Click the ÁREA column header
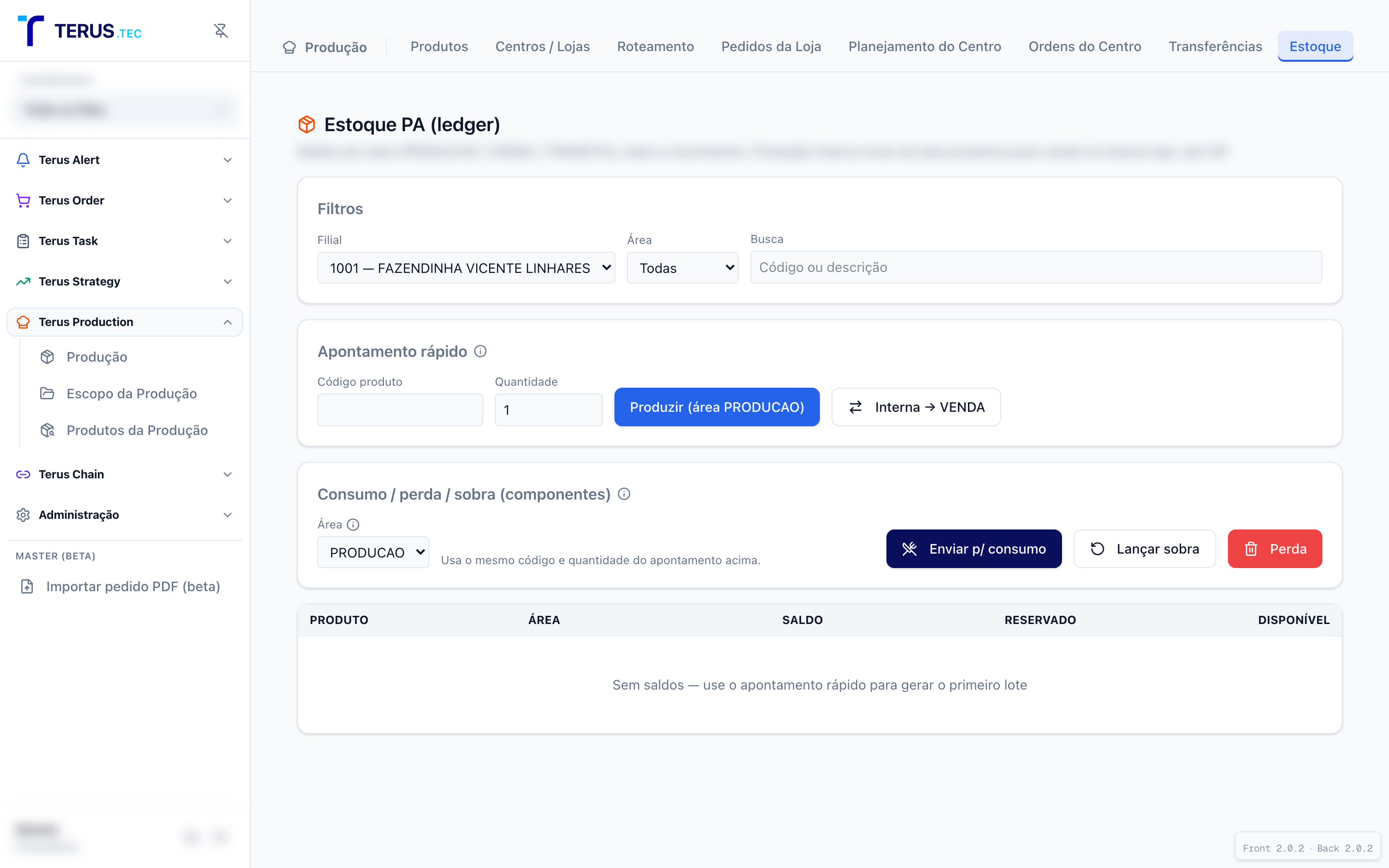Viewport: 1389px width, 868px height. 544,620
